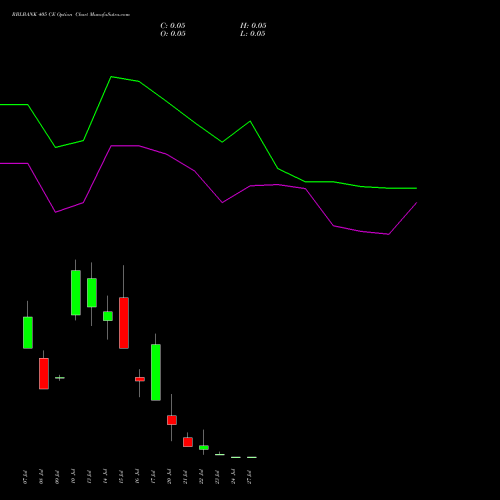This screenshot has width=500, height=500.
Task: Click the 22 Jul date label
Action: pyautogui.click(x=201, y=477)
